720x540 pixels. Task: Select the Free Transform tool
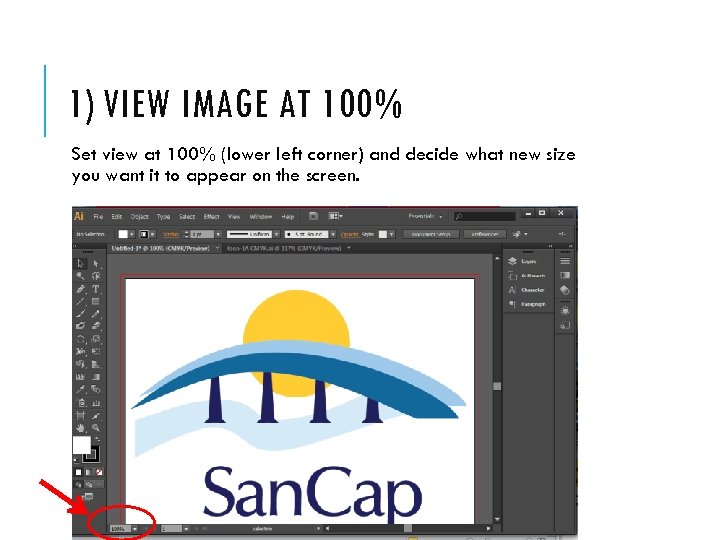pos(96,351)
